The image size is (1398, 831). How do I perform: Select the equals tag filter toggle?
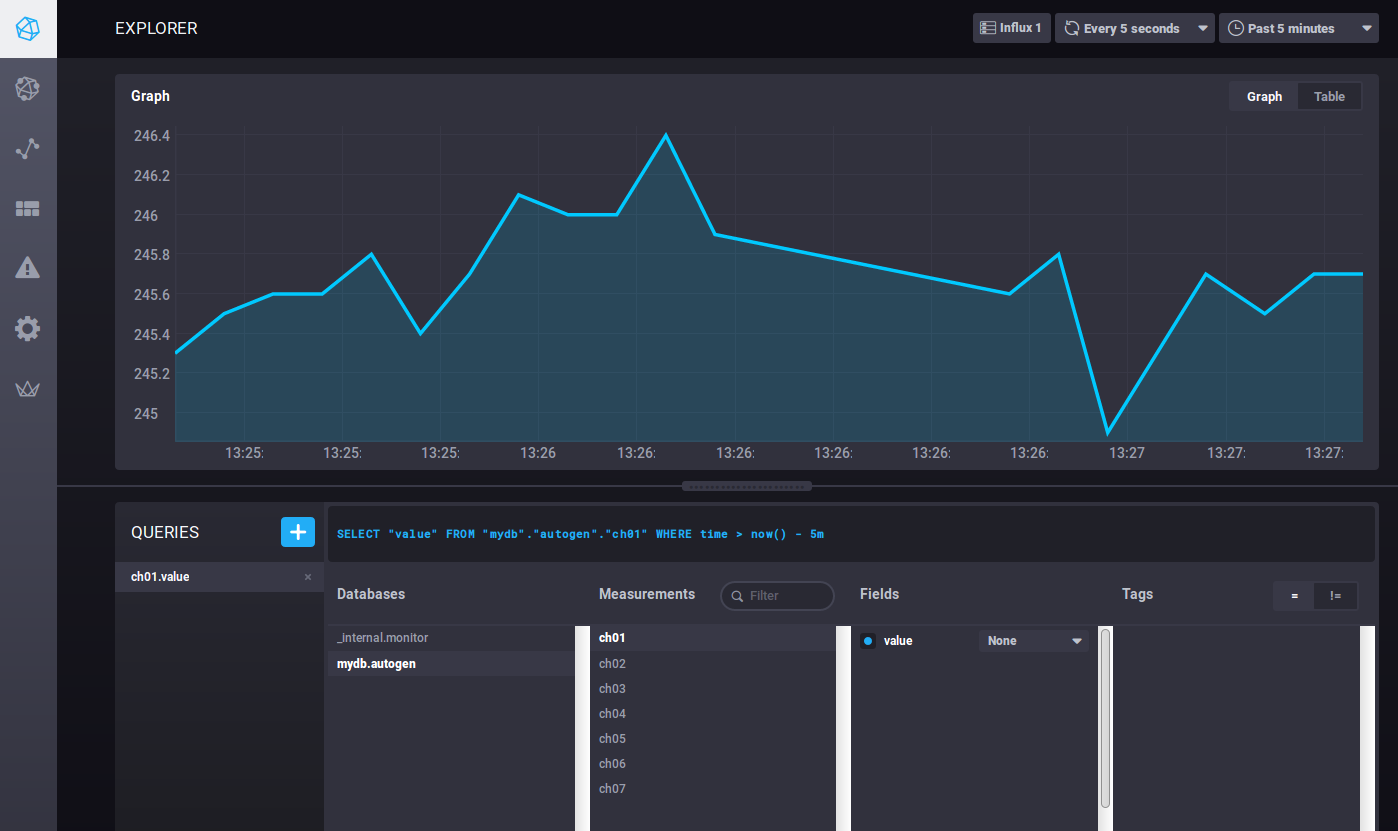[1294, 596]
